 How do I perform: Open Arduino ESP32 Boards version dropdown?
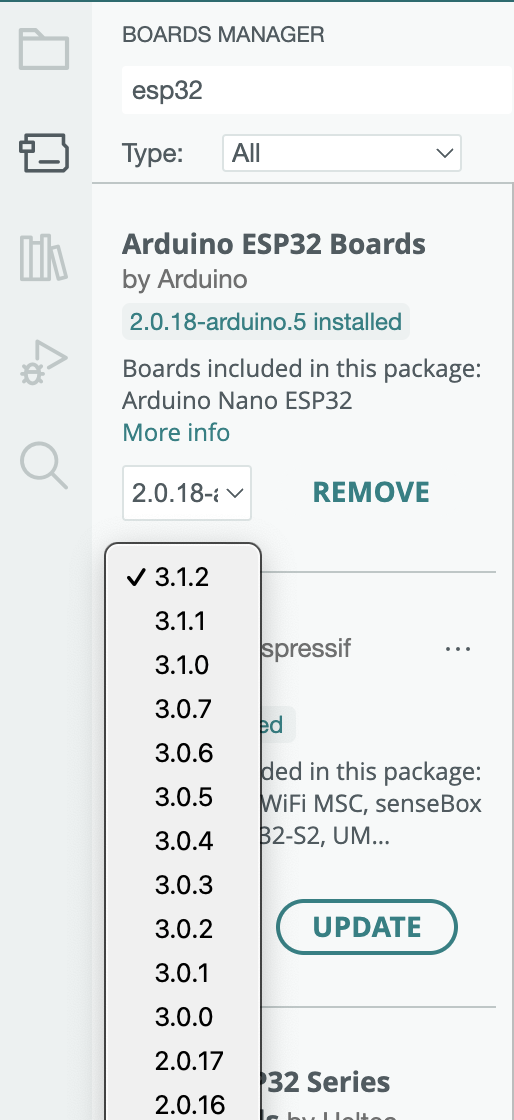click(x=187, y=493)
